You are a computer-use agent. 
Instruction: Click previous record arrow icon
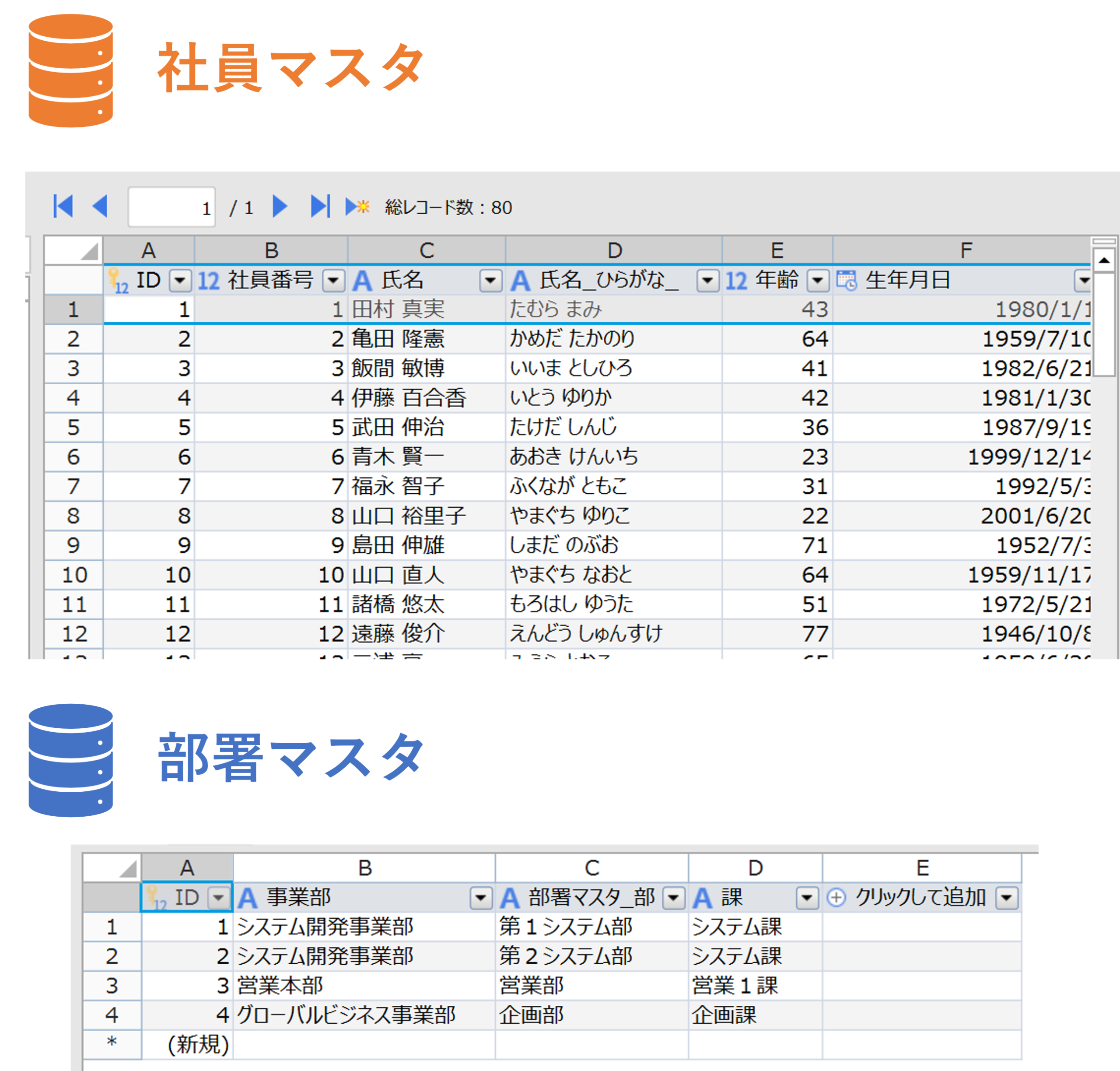coord(101,206)
